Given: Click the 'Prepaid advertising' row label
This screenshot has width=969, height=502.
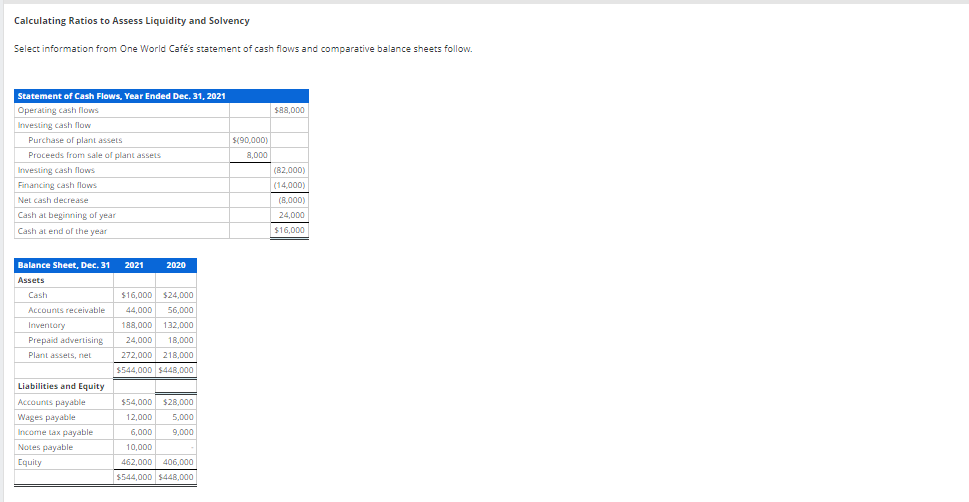Looking at the screenshot, I should tap(66, 341).
